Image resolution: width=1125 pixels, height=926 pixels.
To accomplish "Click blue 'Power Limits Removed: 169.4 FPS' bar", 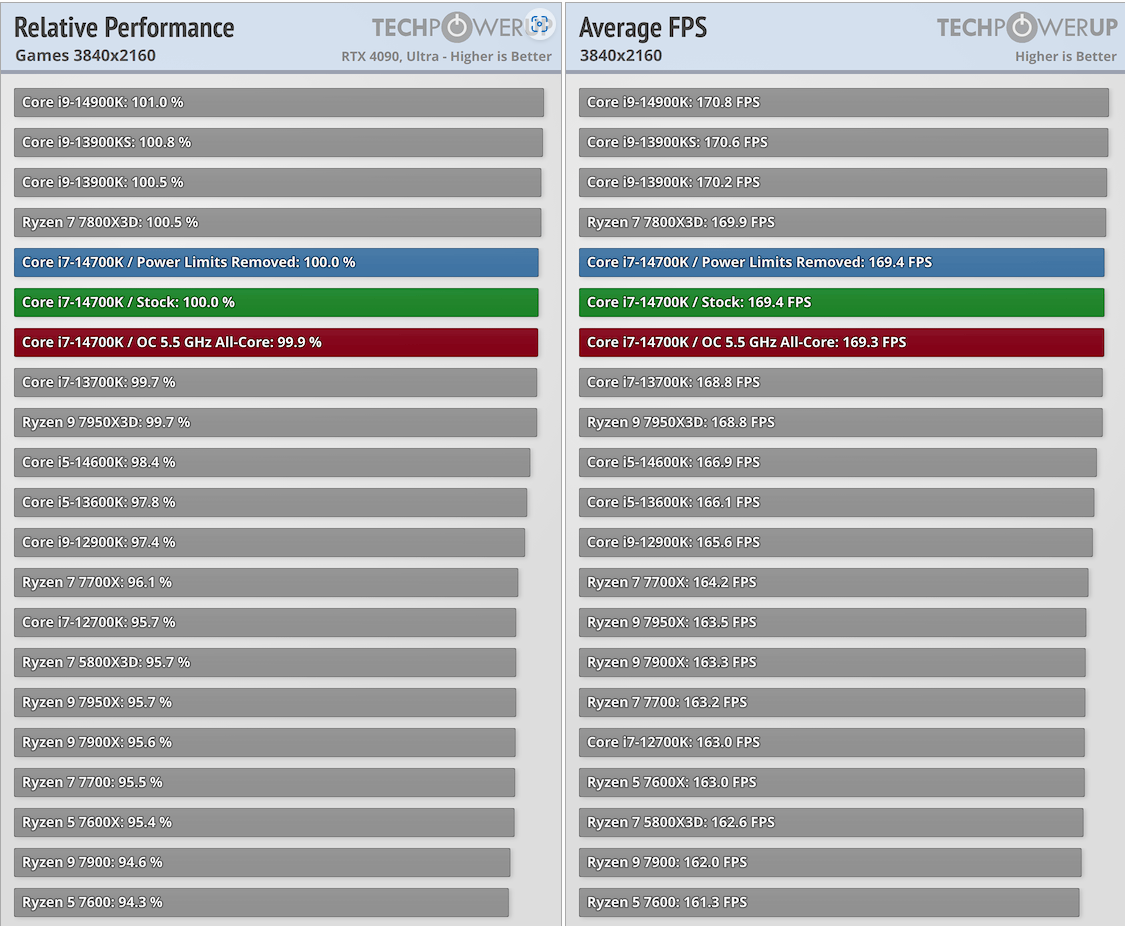I will (842, 263).
